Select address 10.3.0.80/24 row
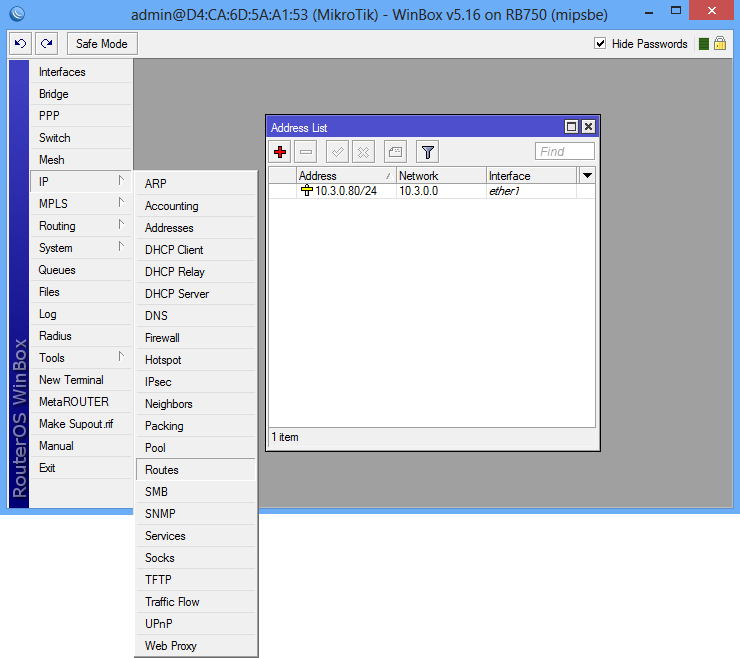 tap(431, 191)
